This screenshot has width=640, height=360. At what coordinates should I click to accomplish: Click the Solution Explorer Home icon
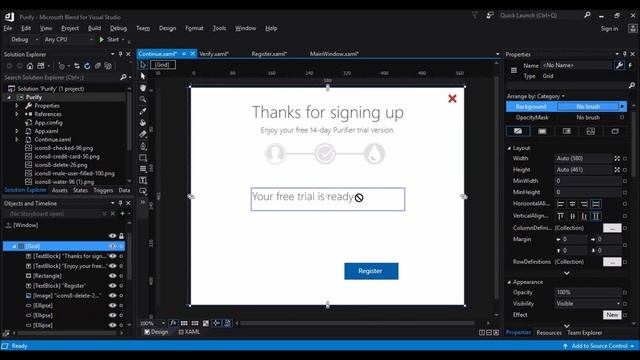click(x=30, y=66)
